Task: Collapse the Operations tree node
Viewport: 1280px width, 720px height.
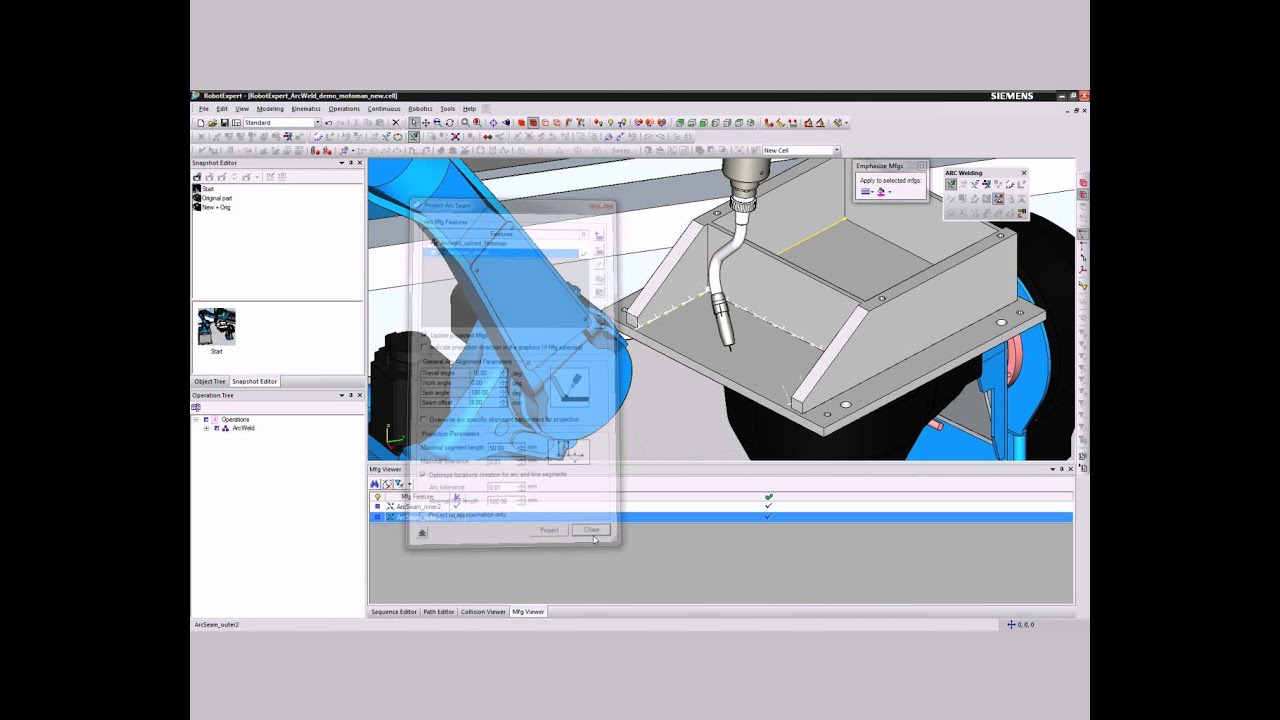Action: [x=196, y=419]
